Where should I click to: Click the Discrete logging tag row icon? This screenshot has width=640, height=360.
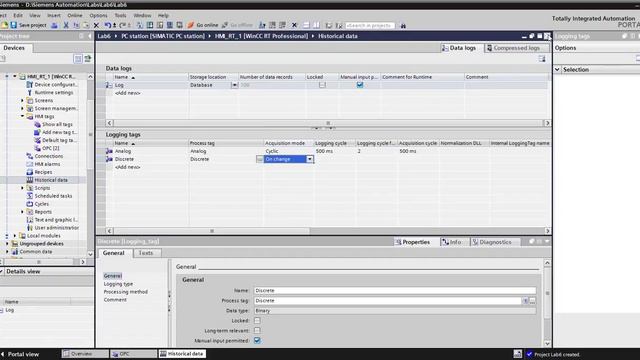[109, 159]
